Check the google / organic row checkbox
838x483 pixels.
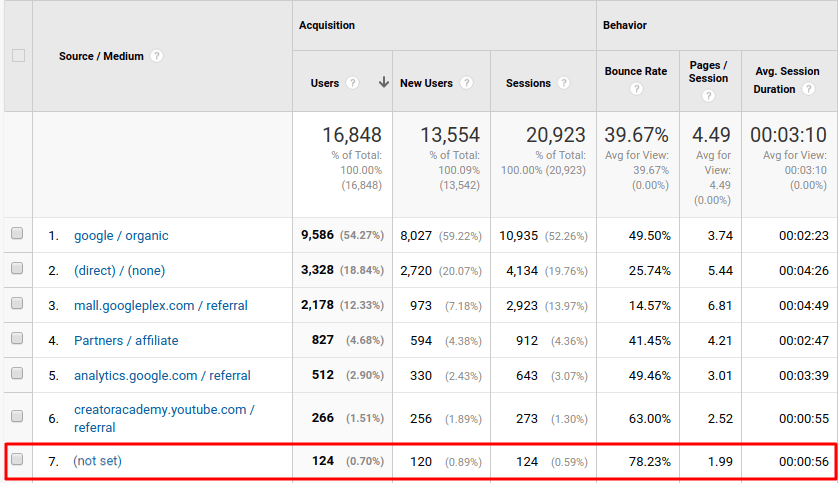click(x=17, y=235)
